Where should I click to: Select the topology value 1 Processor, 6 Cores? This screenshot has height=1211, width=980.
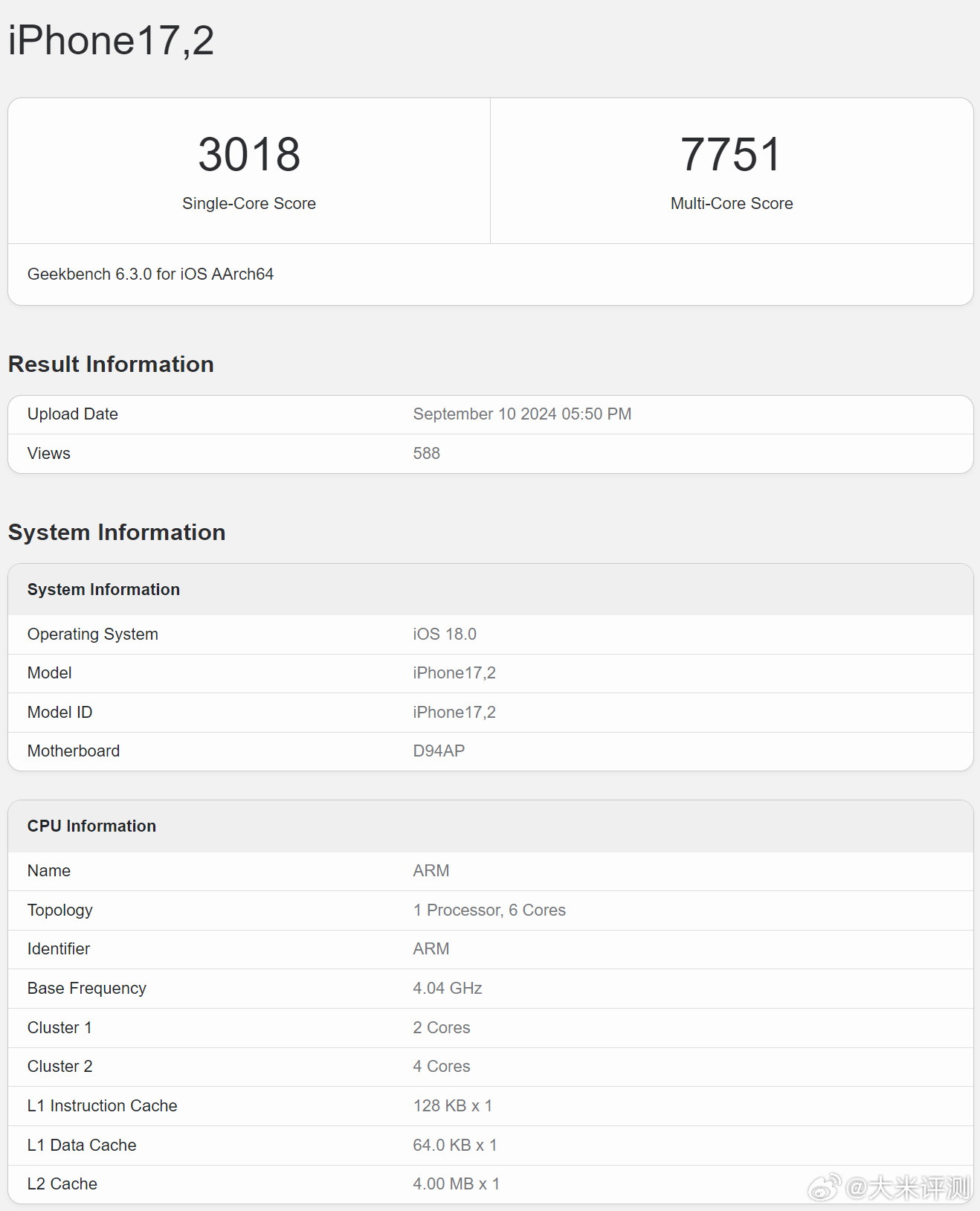pos(489,910)
